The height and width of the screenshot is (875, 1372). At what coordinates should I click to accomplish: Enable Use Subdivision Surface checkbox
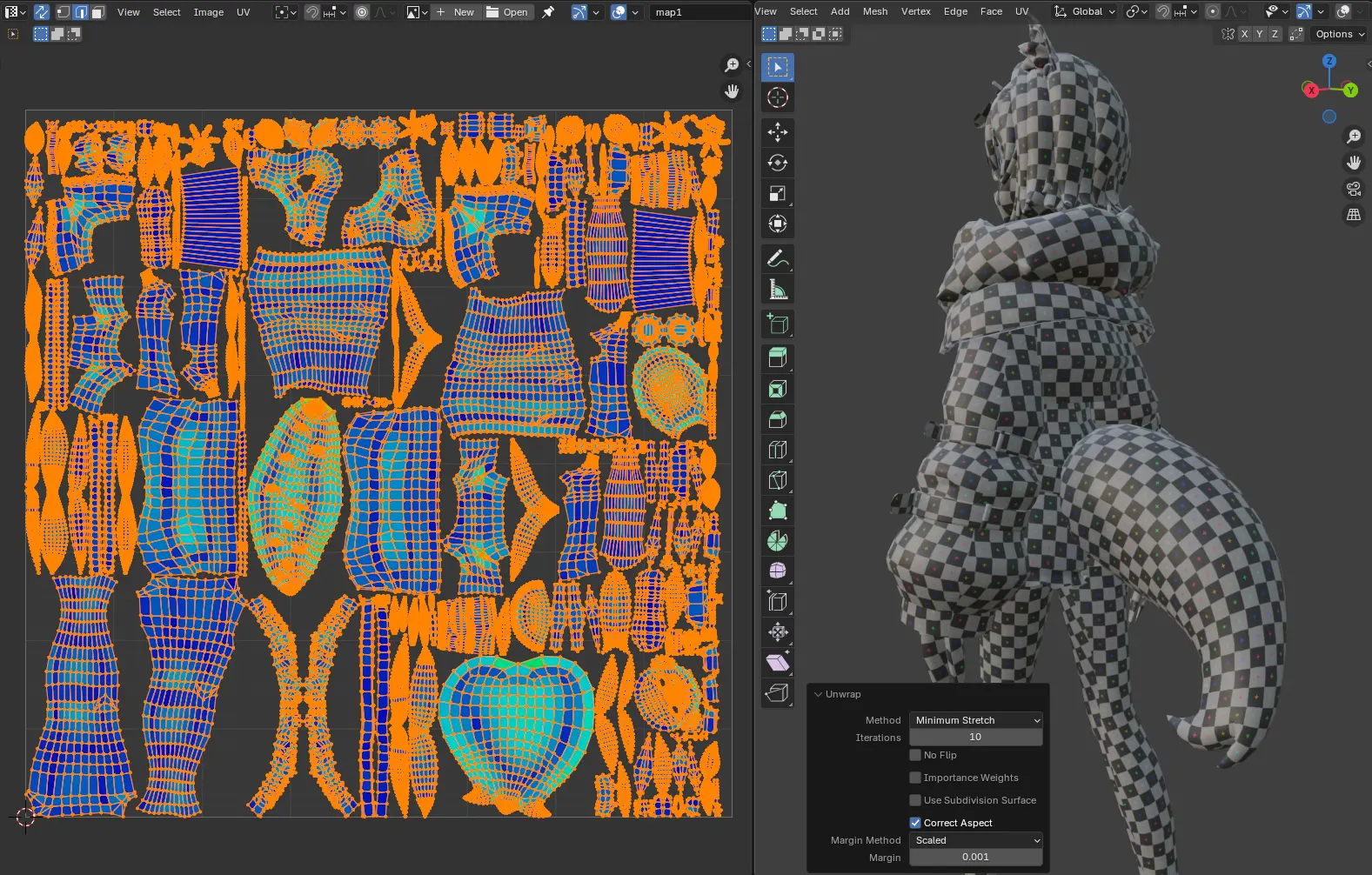pos(915,800)
